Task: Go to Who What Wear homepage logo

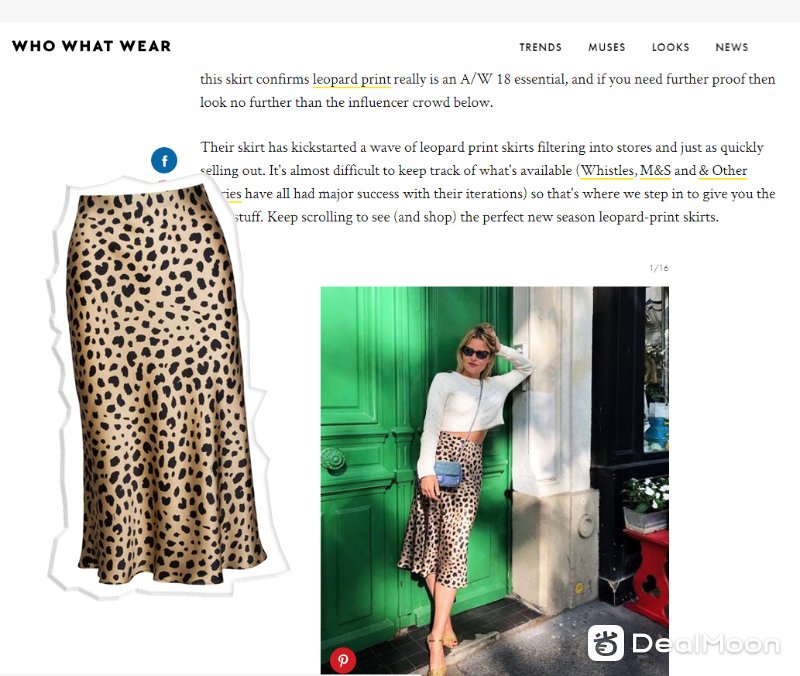Action: (x=92, y=46)
